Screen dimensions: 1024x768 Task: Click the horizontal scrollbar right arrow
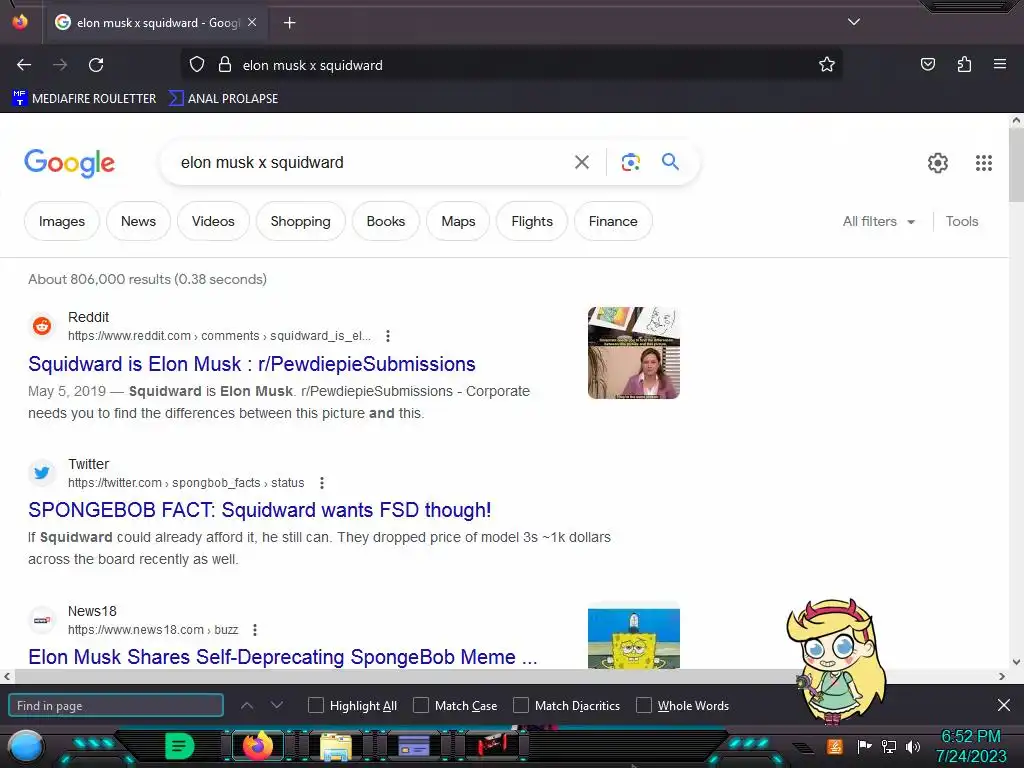pos(1001,677)
